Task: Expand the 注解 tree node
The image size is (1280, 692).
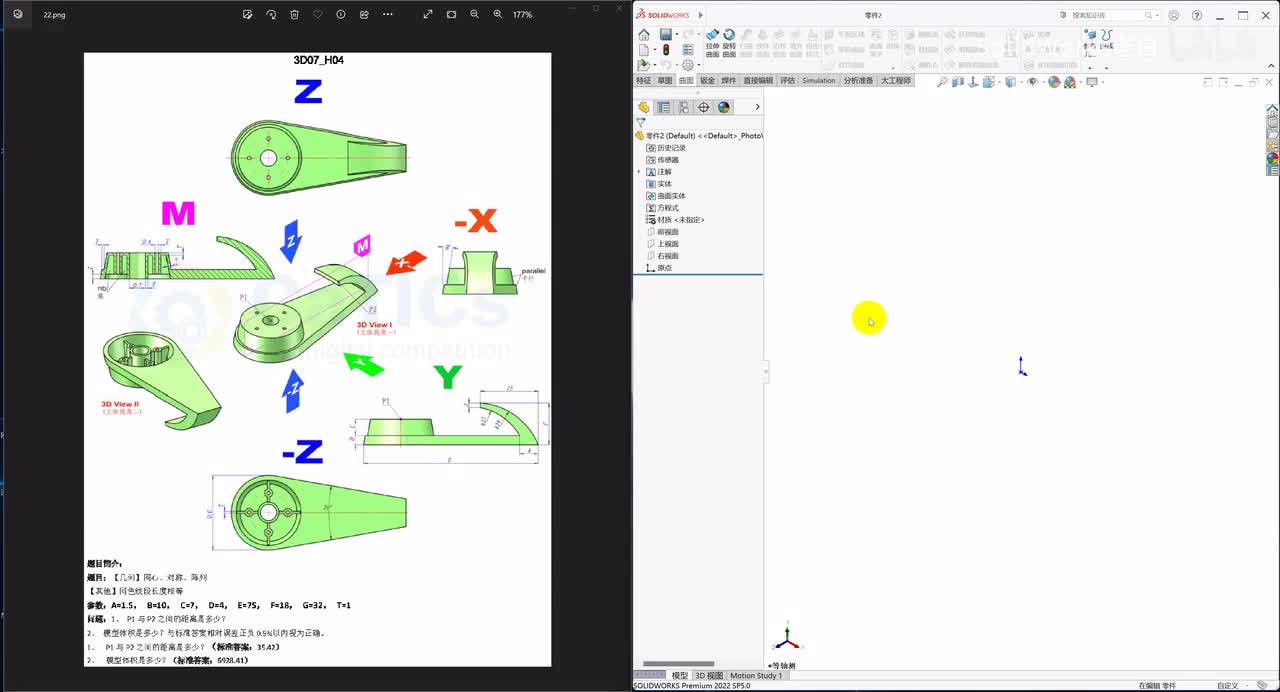Action: (639, 172)
